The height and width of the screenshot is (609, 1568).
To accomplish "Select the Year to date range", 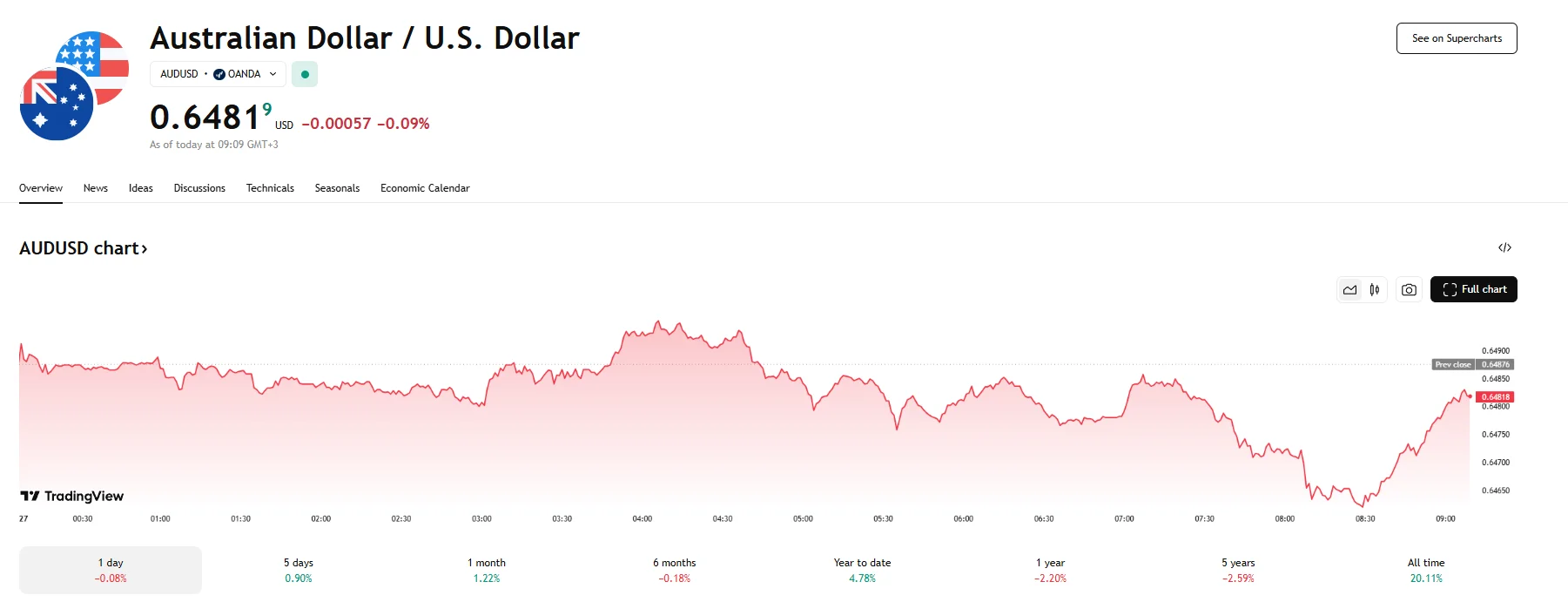I will click(x=862, y=570).
